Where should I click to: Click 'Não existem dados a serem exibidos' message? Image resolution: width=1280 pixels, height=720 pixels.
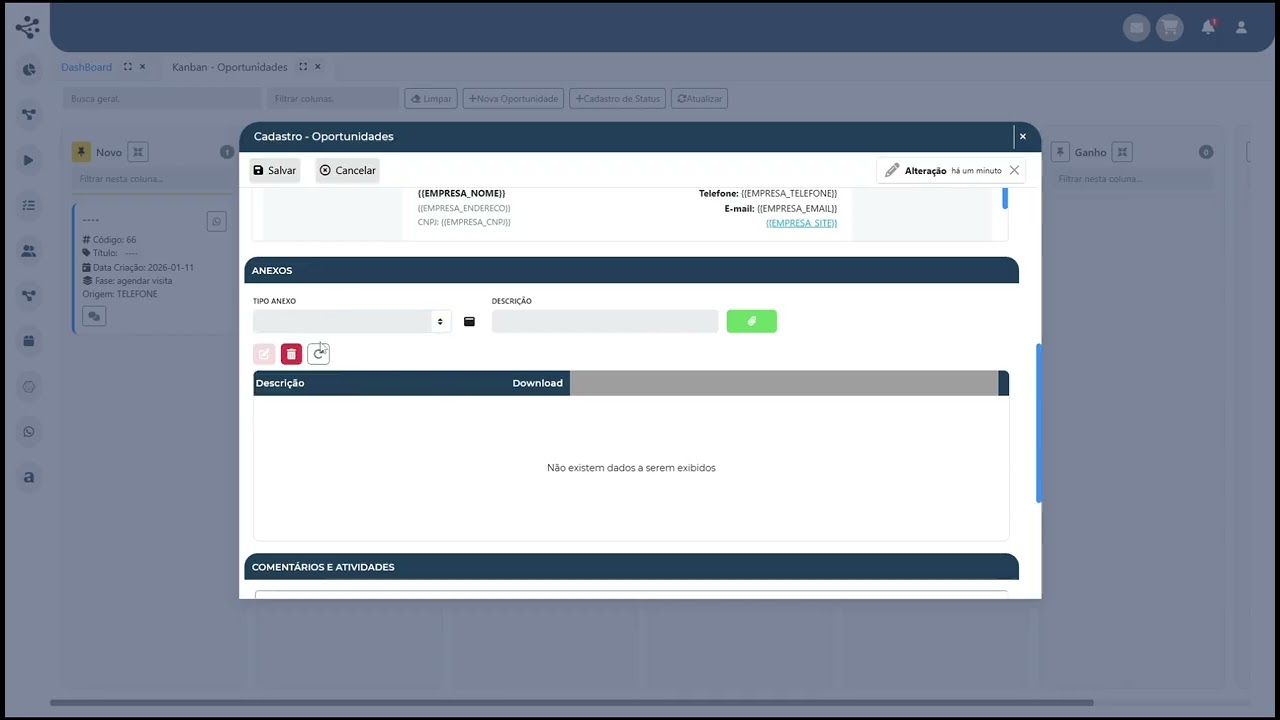[x=631, y=468]
